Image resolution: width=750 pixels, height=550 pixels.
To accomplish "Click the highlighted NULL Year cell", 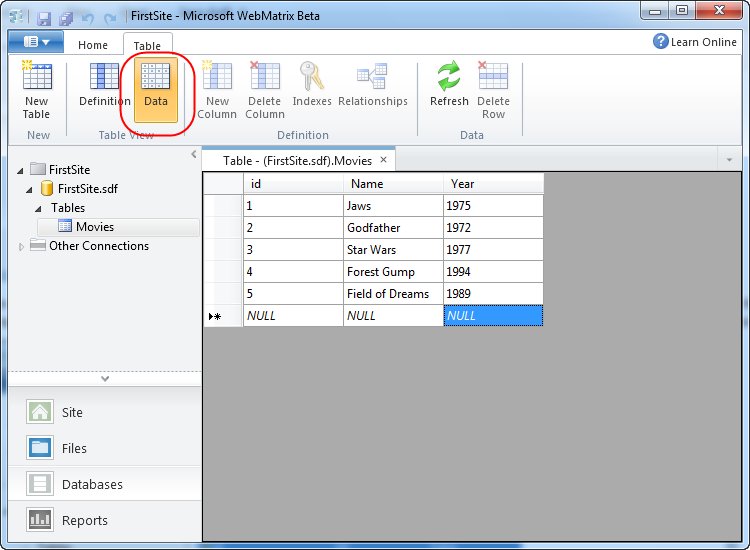I will (x=493, y=316).
